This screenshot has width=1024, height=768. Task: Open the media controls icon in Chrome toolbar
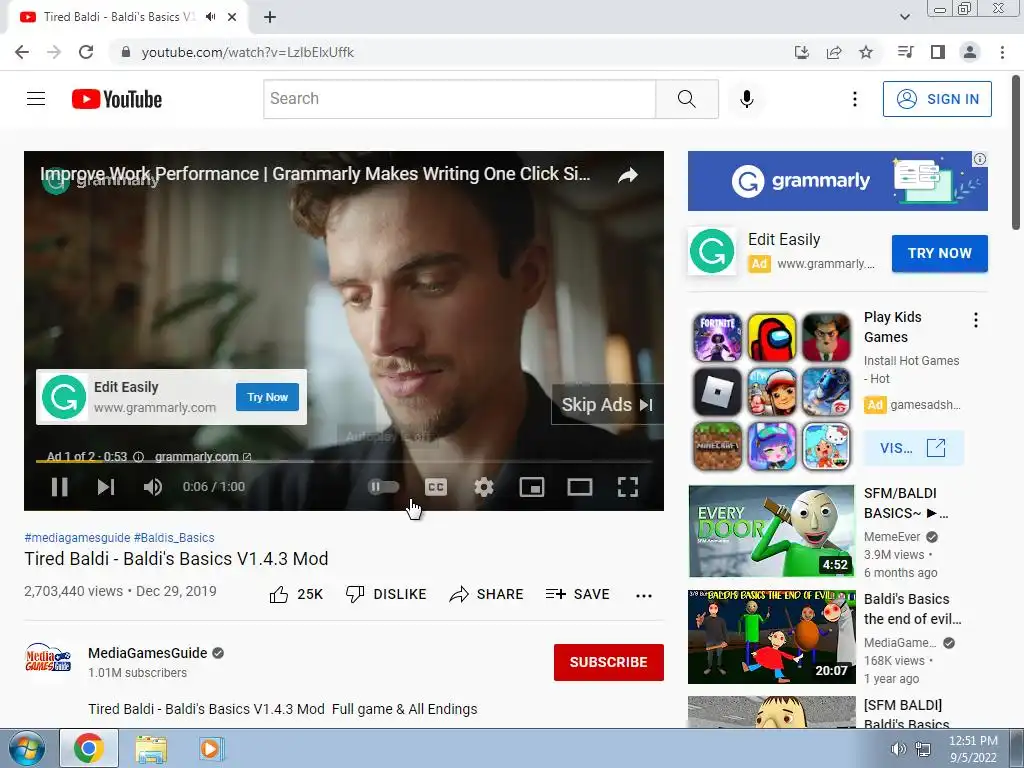(x=906, y=52)
